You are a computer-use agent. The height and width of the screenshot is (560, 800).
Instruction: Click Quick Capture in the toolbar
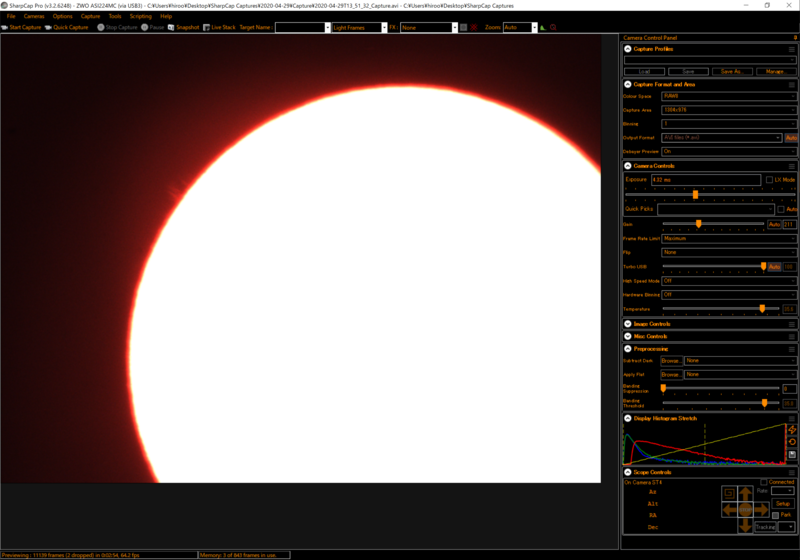(67, 28)
